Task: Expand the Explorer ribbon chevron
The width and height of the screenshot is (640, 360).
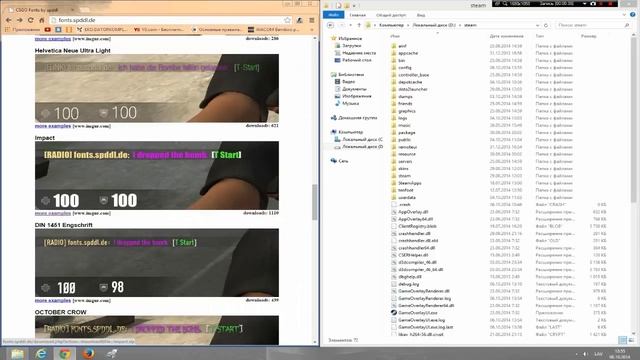Action: (x=624, y=15)
